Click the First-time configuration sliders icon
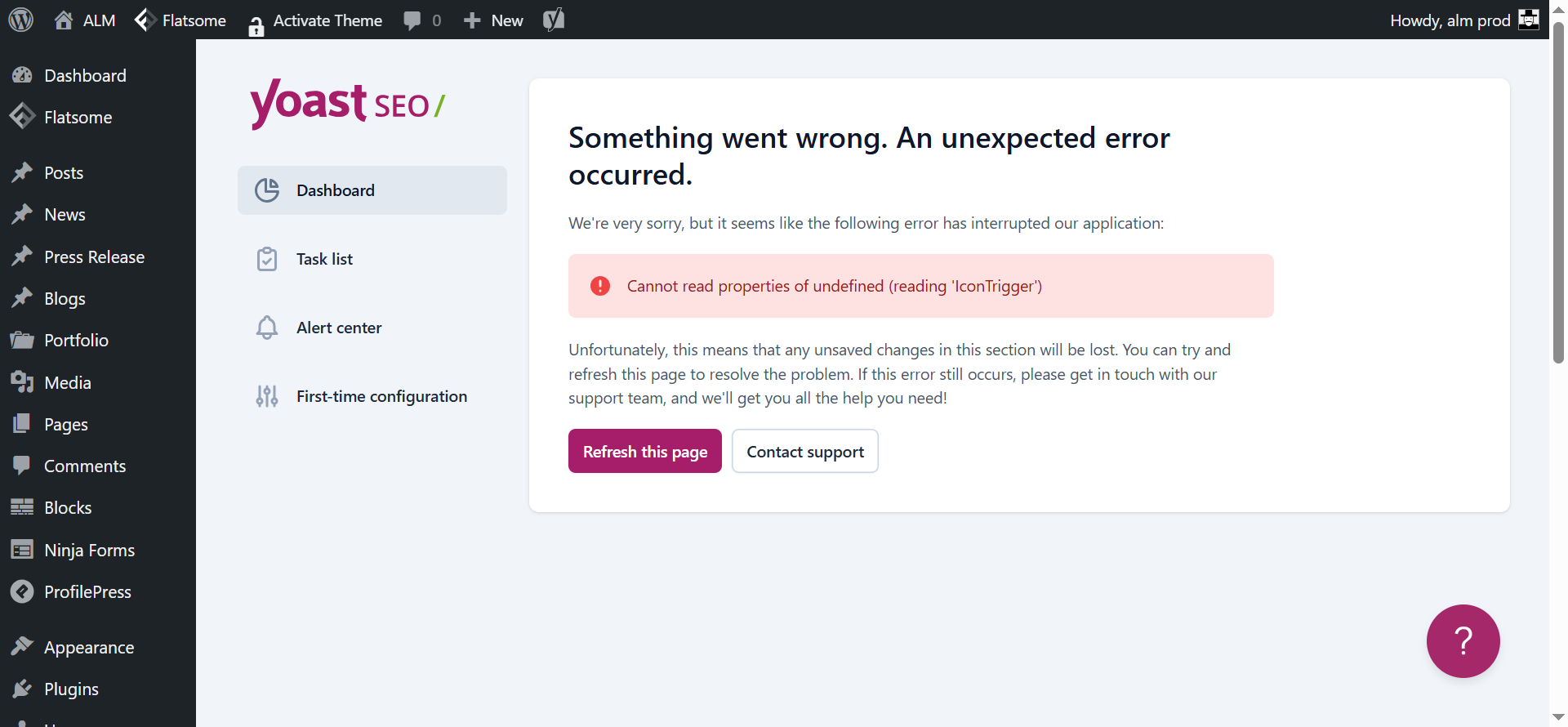 tap(267, 396)
